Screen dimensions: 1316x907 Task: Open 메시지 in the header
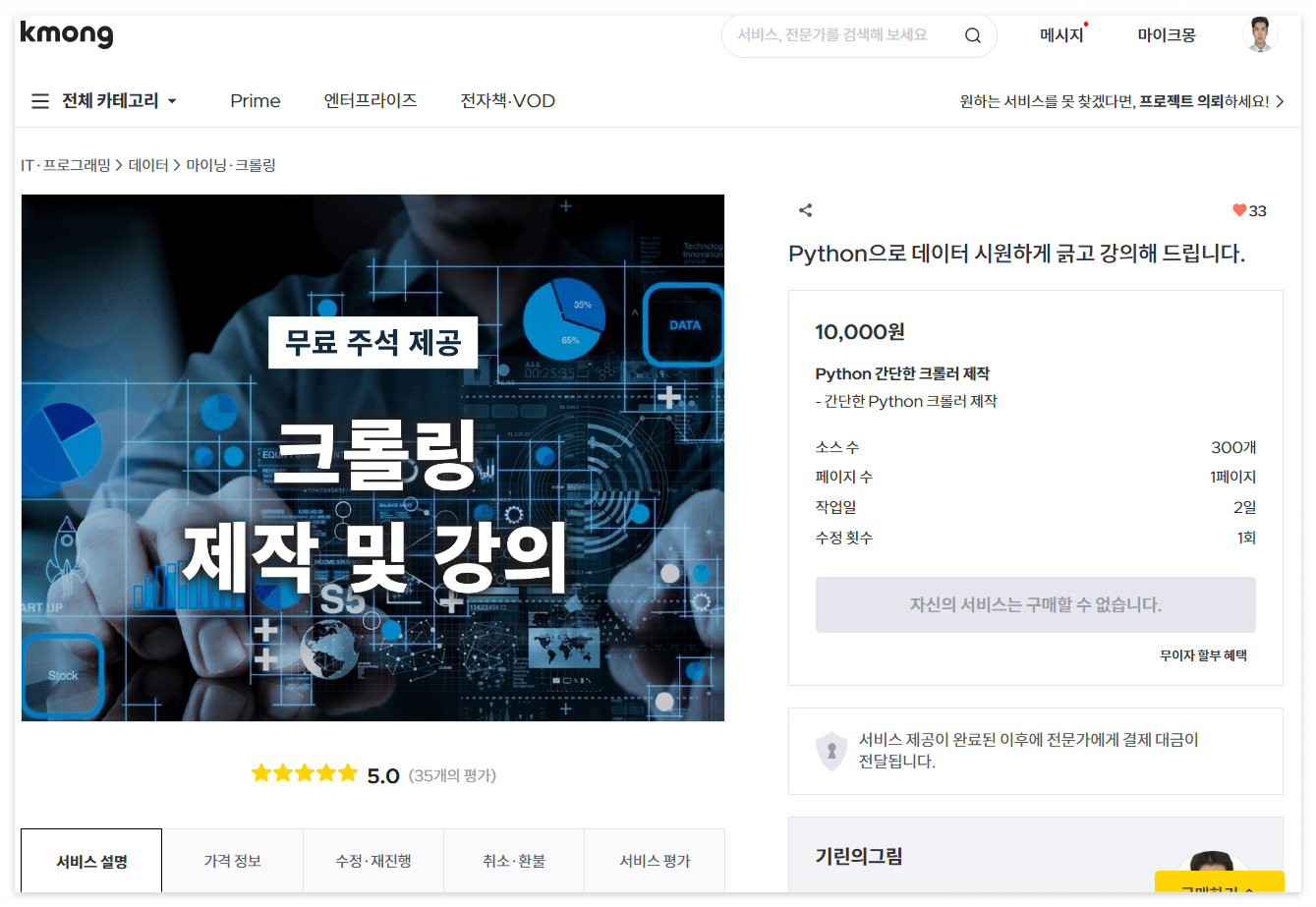pyautogui.click(x=1061, y=35)
